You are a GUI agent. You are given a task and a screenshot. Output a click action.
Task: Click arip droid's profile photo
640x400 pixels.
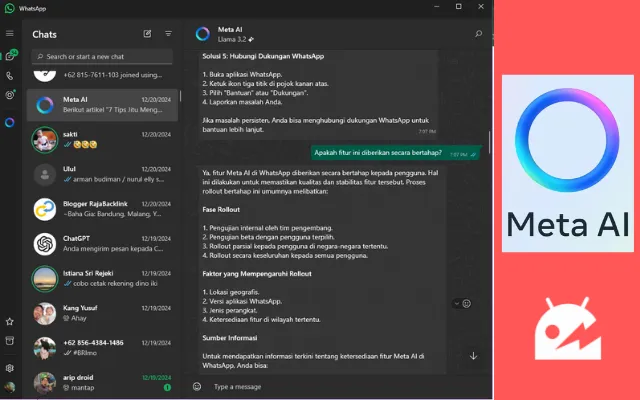[x=44, y=383]
